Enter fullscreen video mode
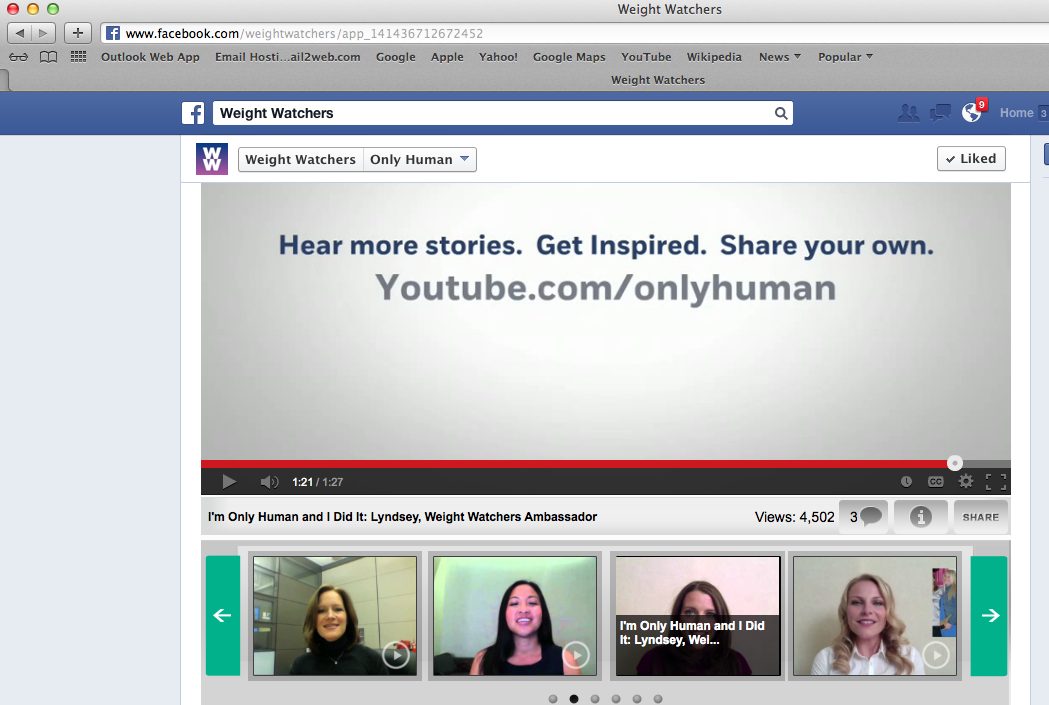 coord(995,482)
